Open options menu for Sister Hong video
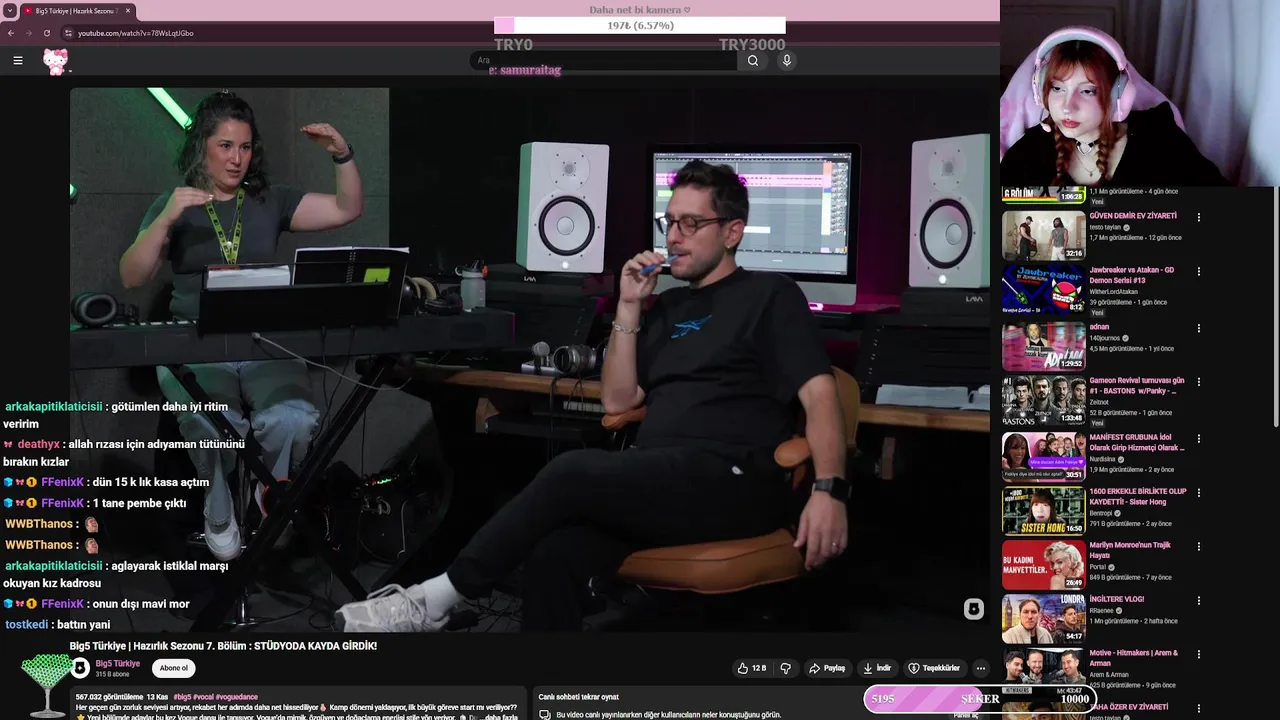 point(1198,493)
